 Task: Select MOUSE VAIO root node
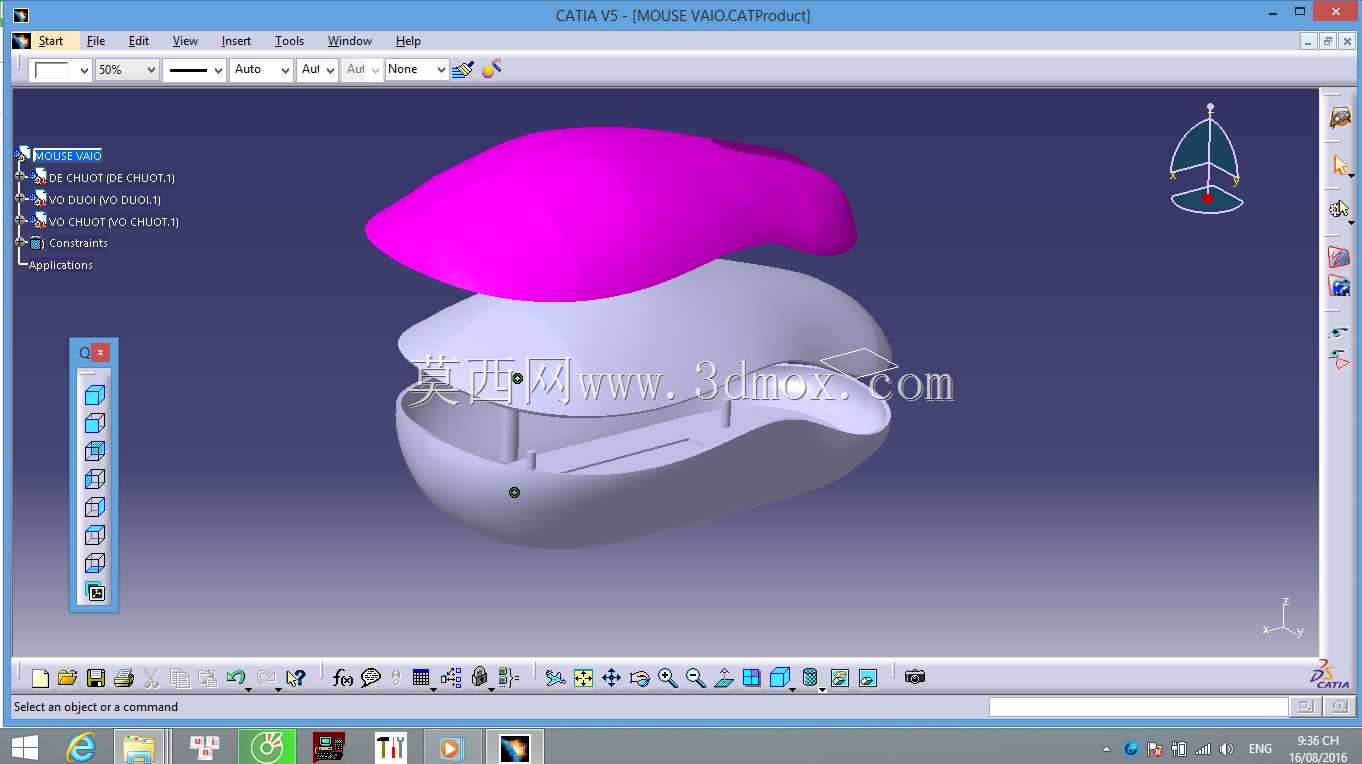pyautogui.click(x=68, y=156)
